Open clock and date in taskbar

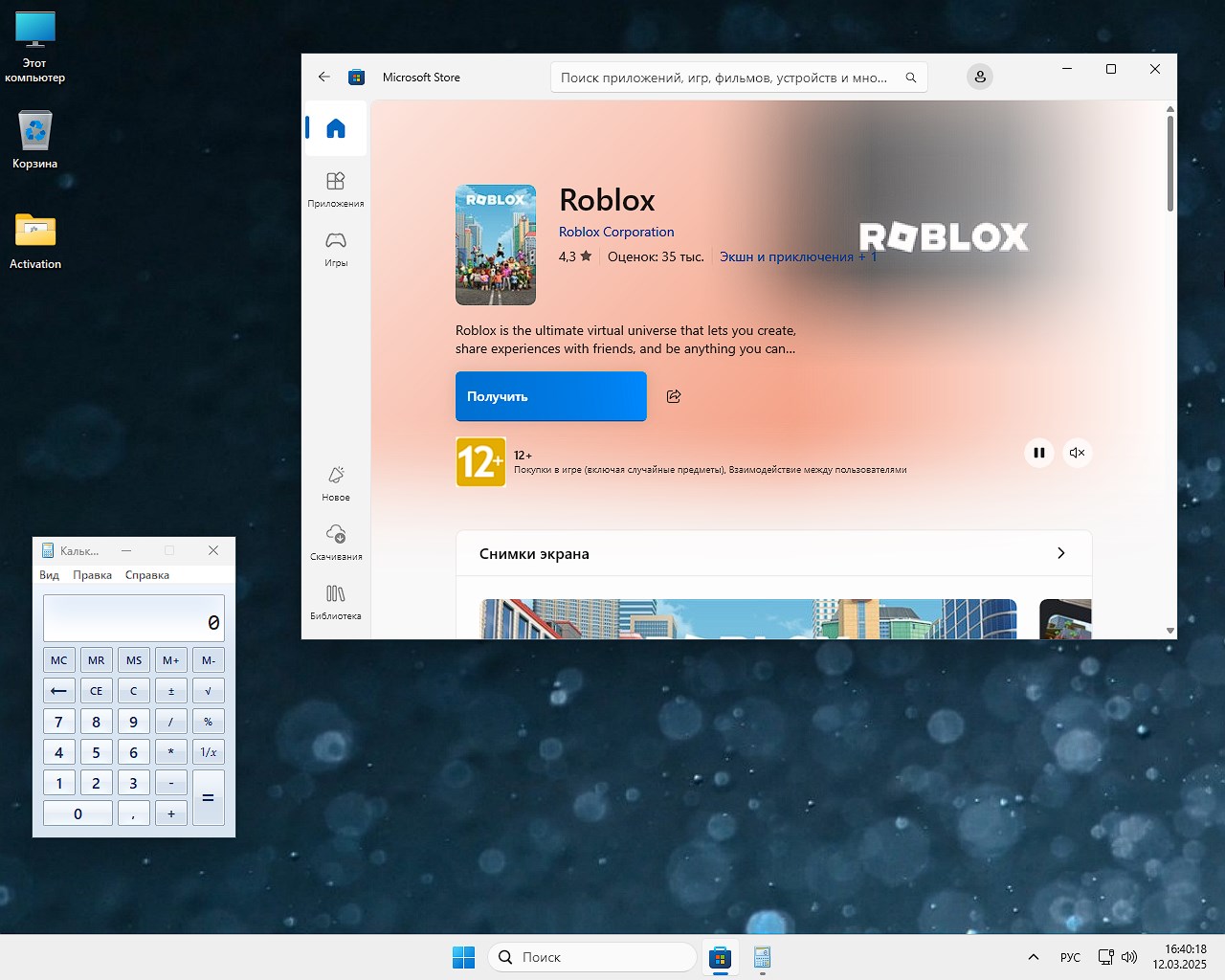pos(1180,957)
